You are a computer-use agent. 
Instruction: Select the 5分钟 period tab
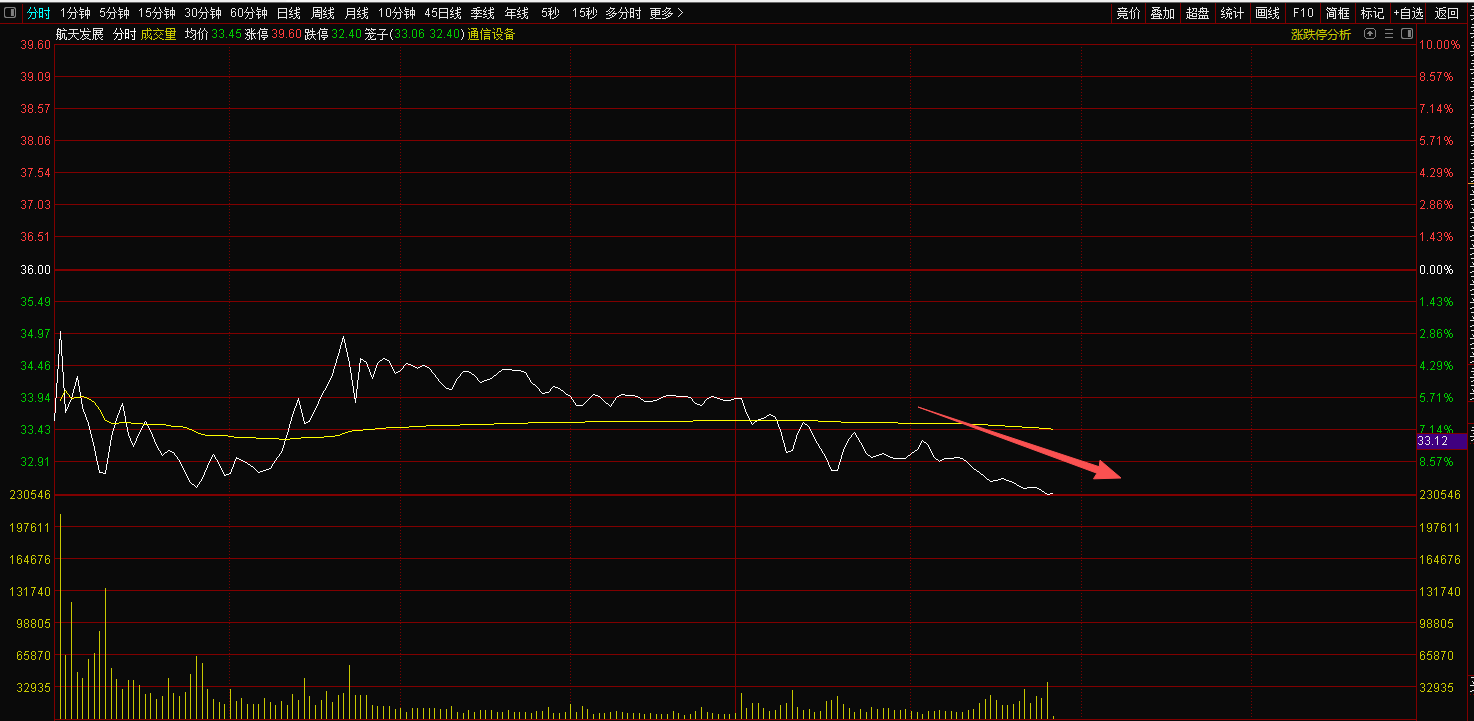coord(114,13)
